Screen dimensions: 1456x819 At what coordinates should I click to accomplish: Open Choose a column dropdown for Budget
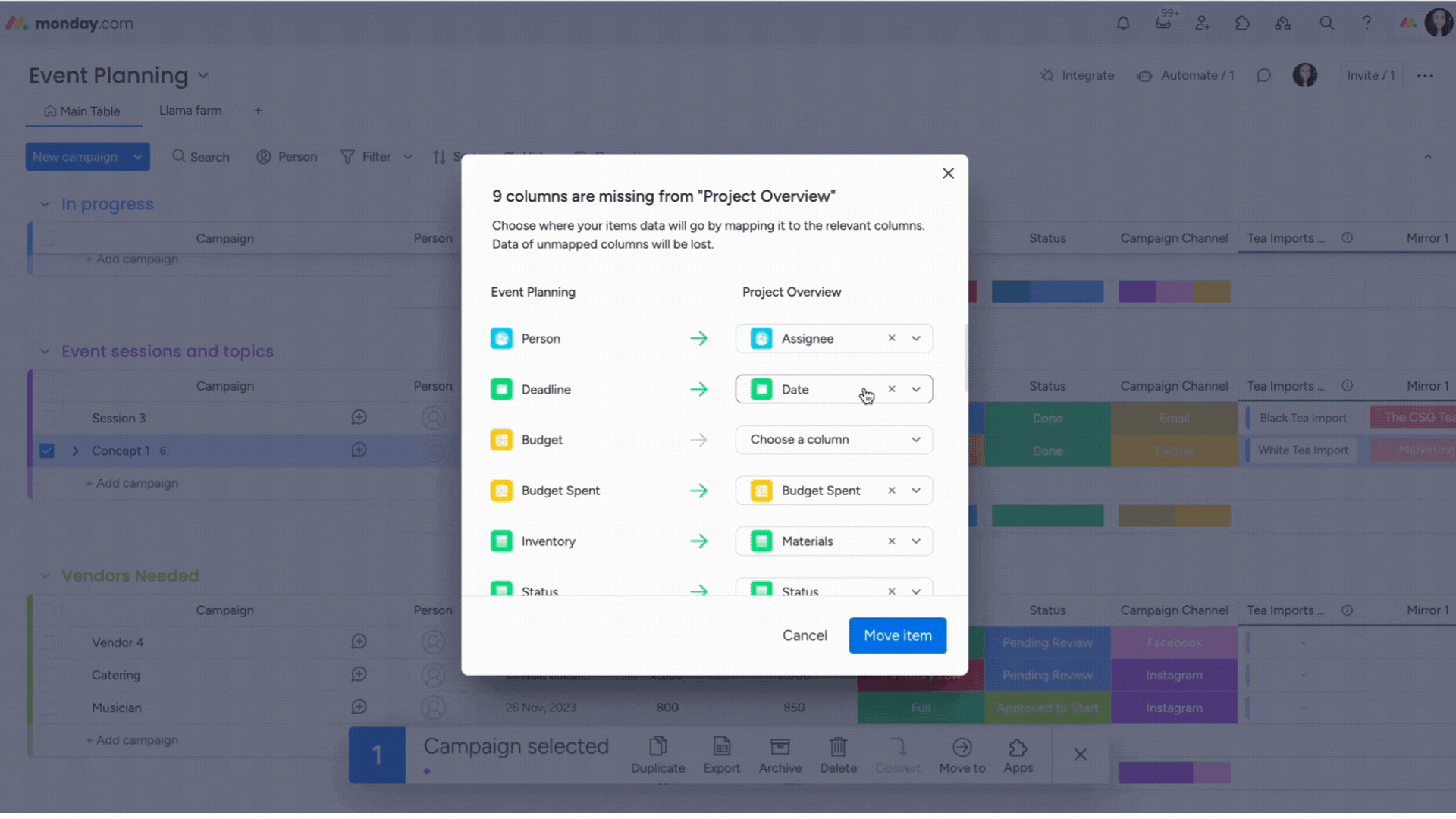coord(834,440)
